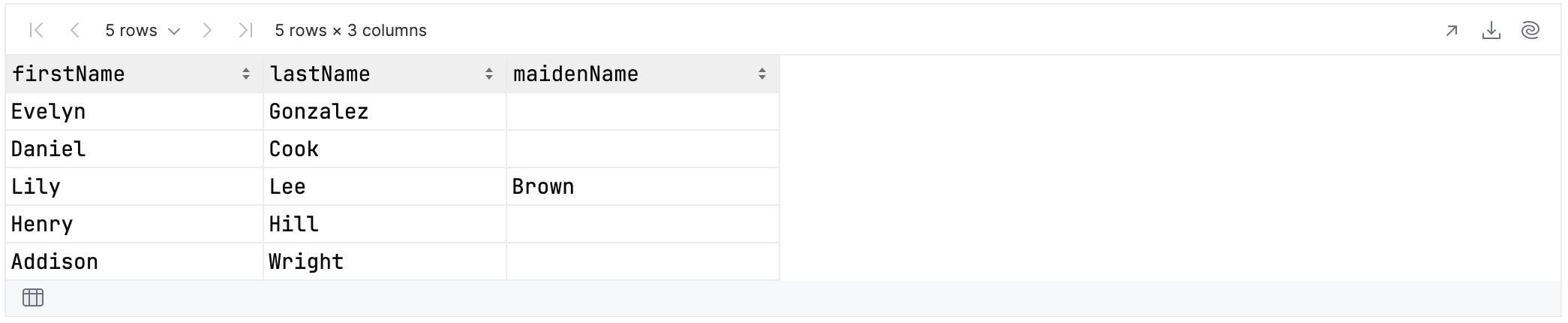Click the Wright last name cell
The image size is (1568, 323).
coord(385,261)
